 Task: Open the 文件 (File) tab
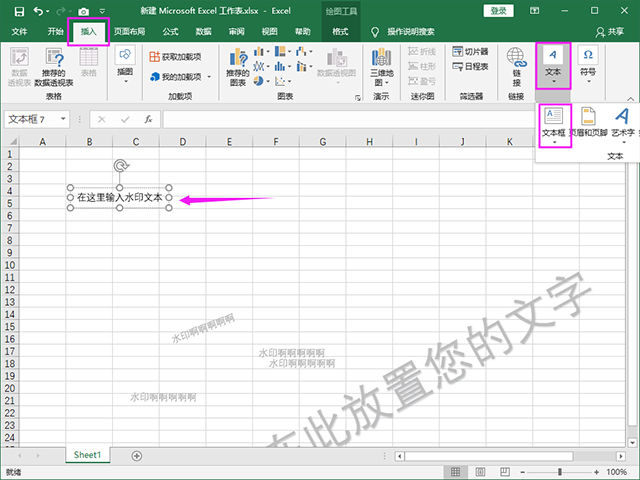coord(19,31)
